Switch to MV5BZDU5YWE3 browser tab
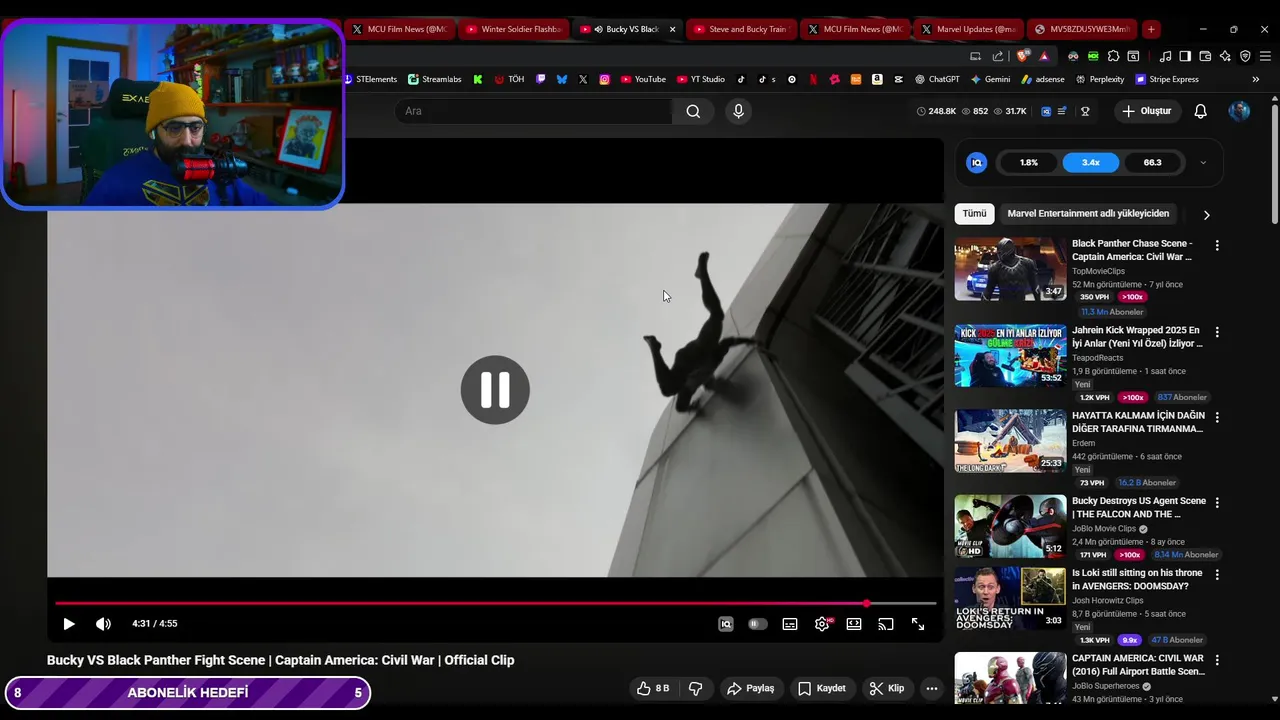Image resolution: width=1280 pixels, height=720 pixels. [1082, 29]
